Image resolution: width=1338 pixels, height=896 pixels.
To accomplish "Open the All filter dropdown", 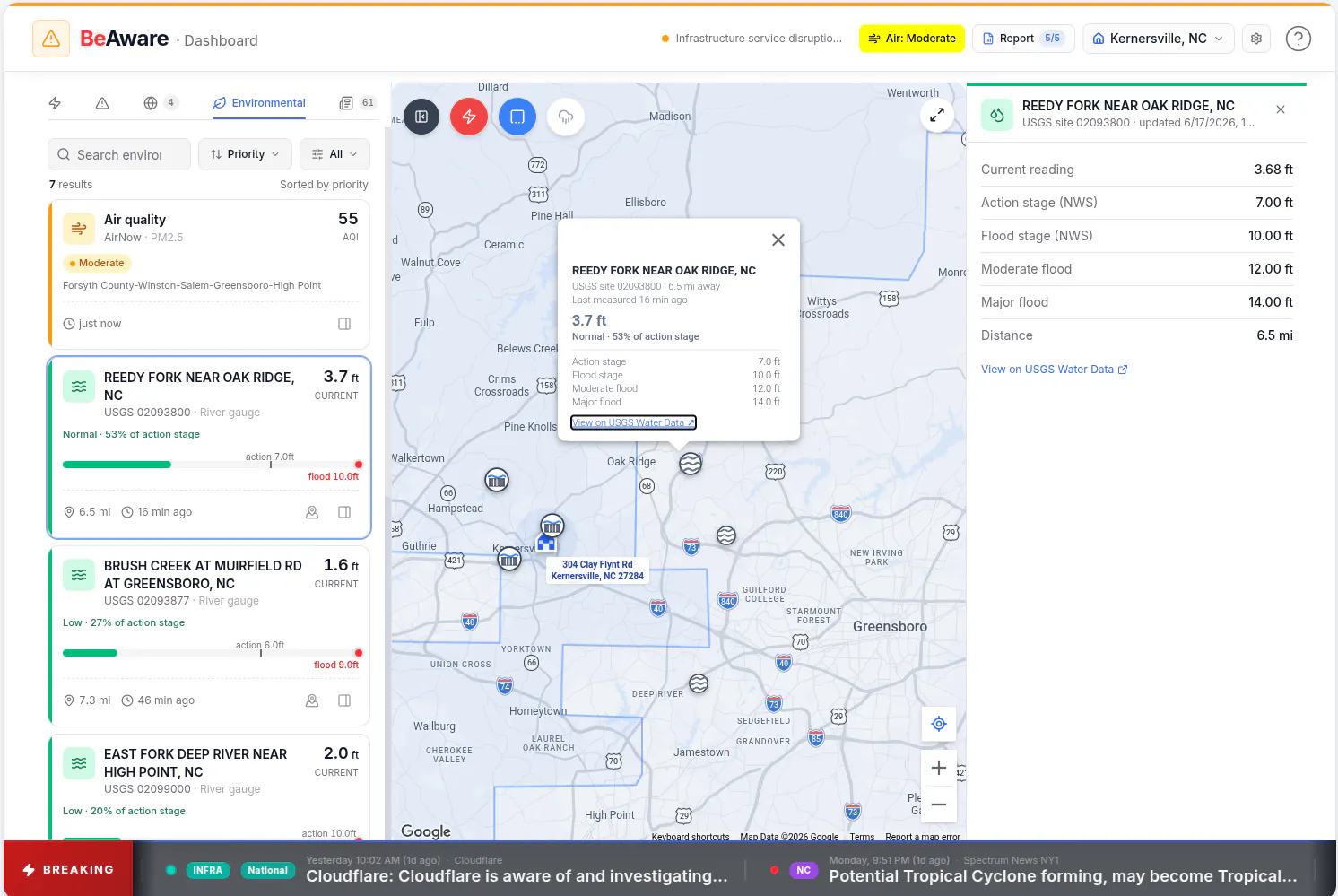I will click(334, 154).
